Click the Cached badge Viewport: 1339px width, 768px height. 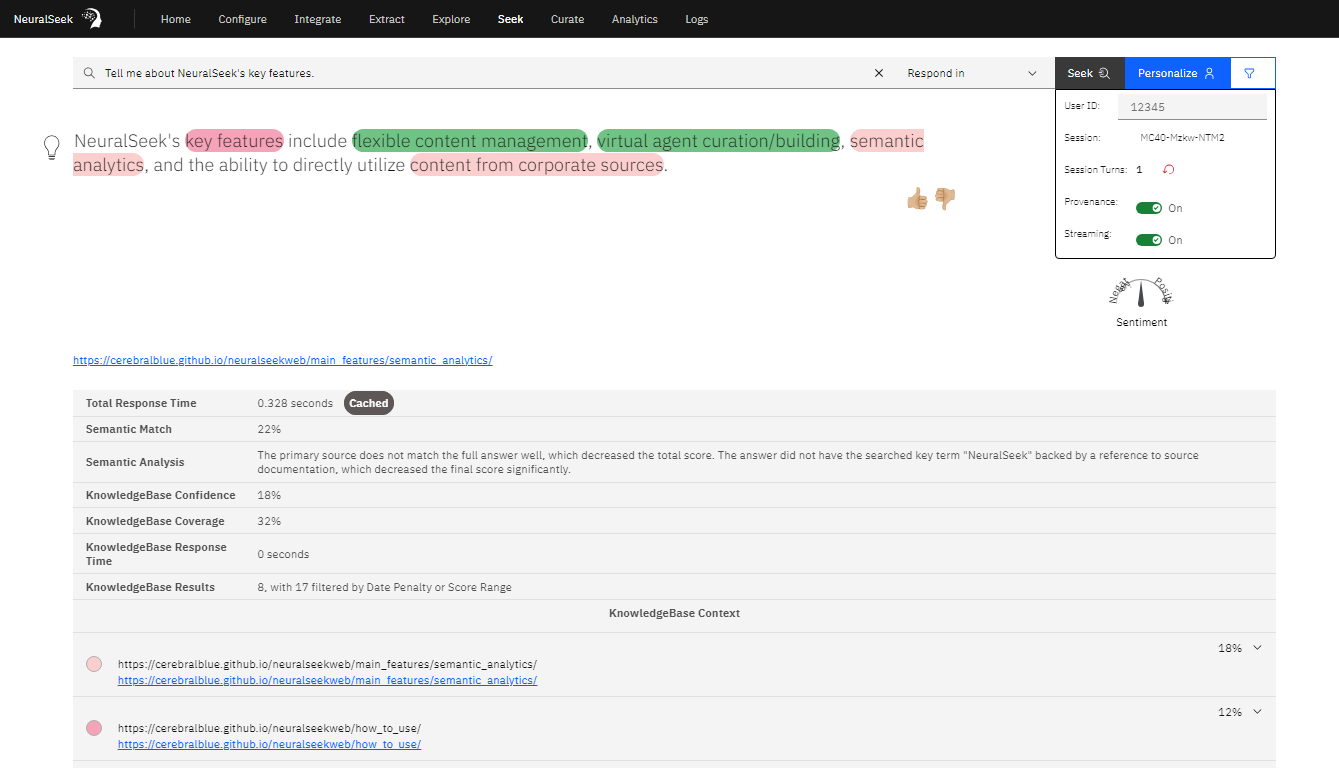point(369,403)
